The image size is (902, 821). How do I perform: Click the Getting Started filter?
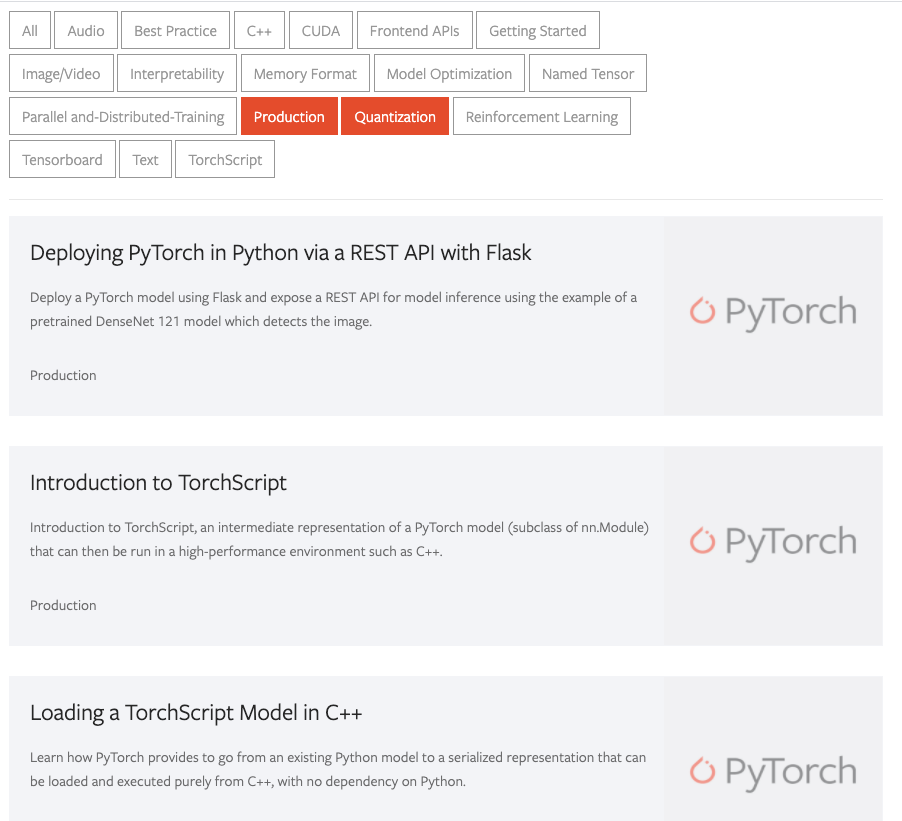click(x=537, y=31)
